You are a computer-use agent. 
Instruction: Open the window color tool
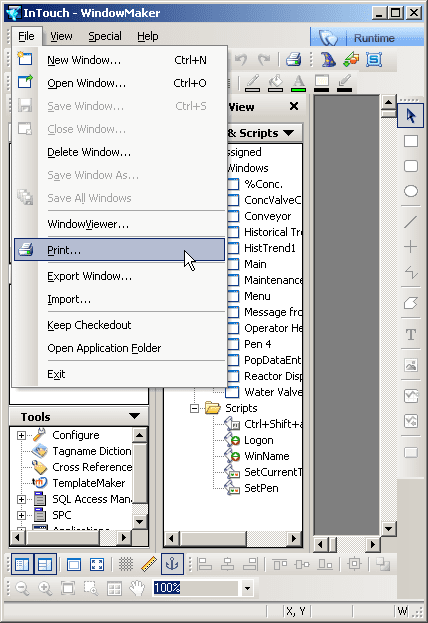[x=321, y=83]
